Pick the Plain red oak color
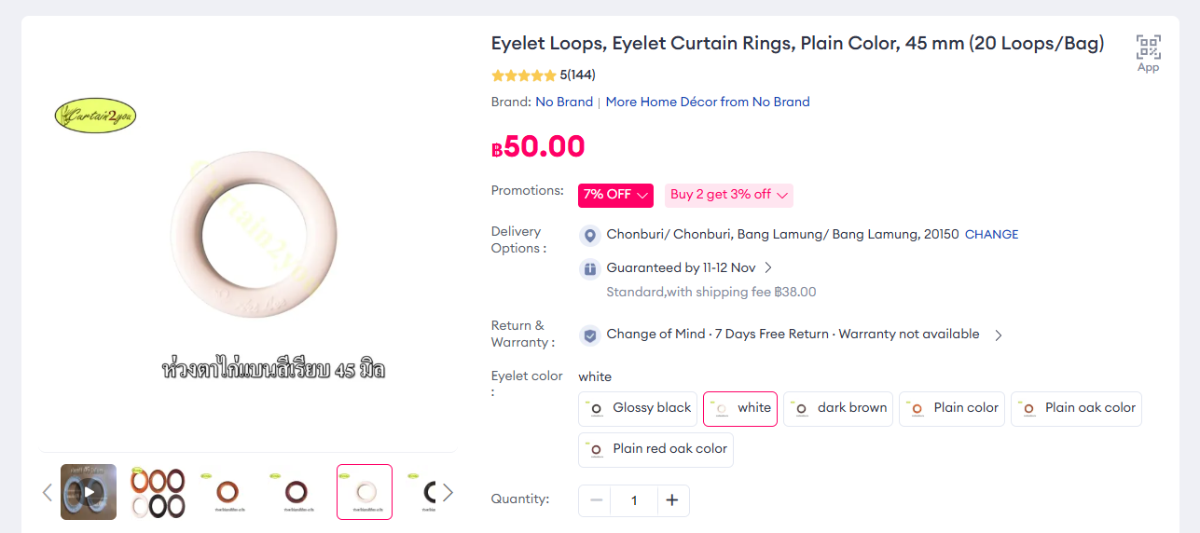This screenshot has height=533, width=1200. (x=656, y=449)
